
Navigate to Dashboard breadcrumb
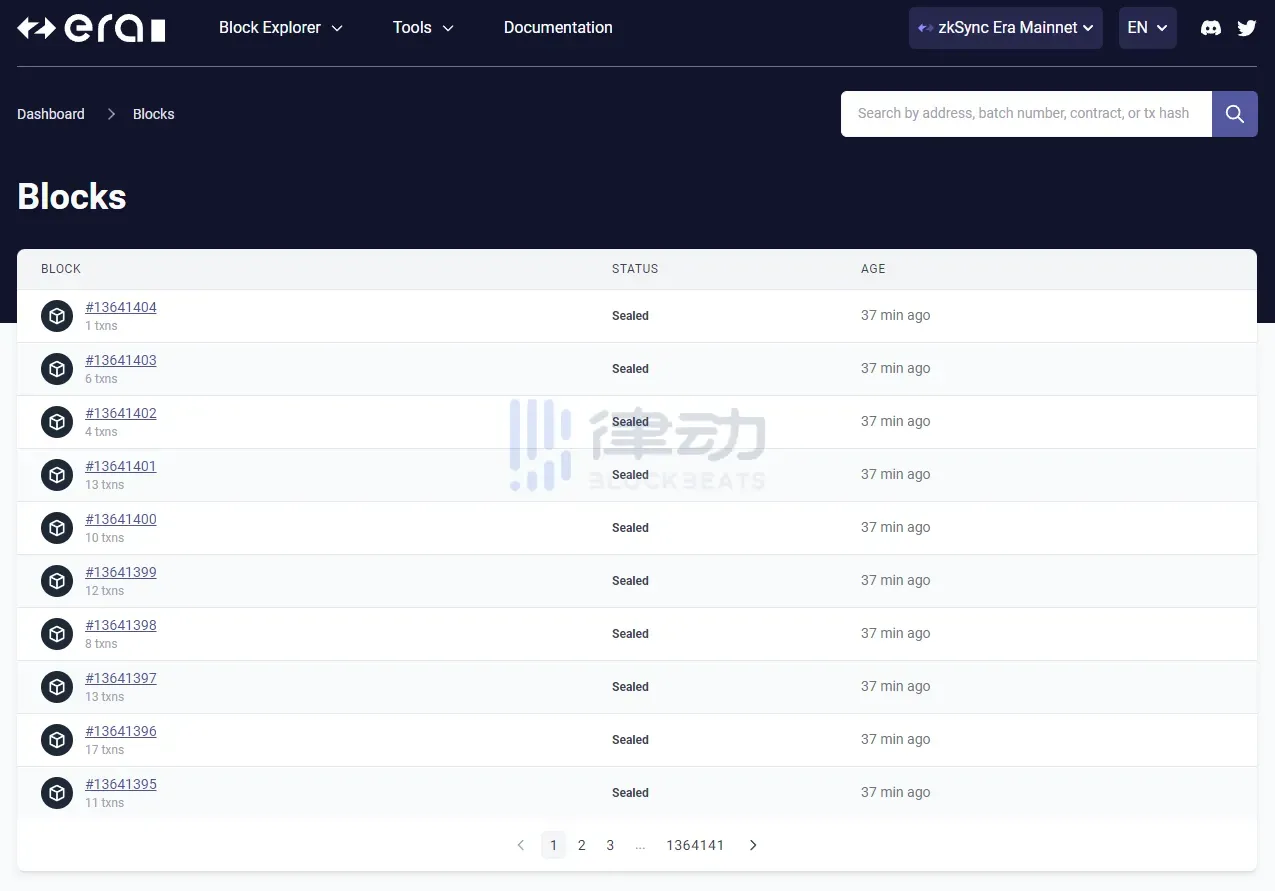(x=51, y=114)
